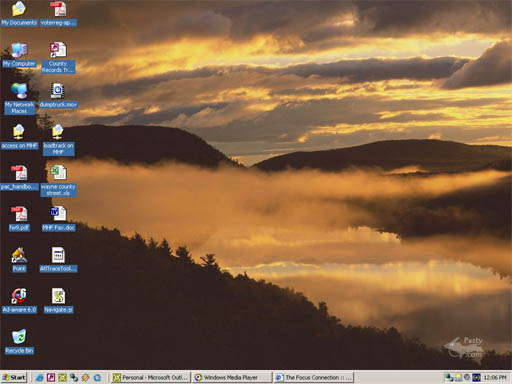Image resolution: width=512 pixels, height=384 pixels.
Task: Switch to Personal - Microsoft Outlook taskbar button
Action: click(x=151, y=377)
